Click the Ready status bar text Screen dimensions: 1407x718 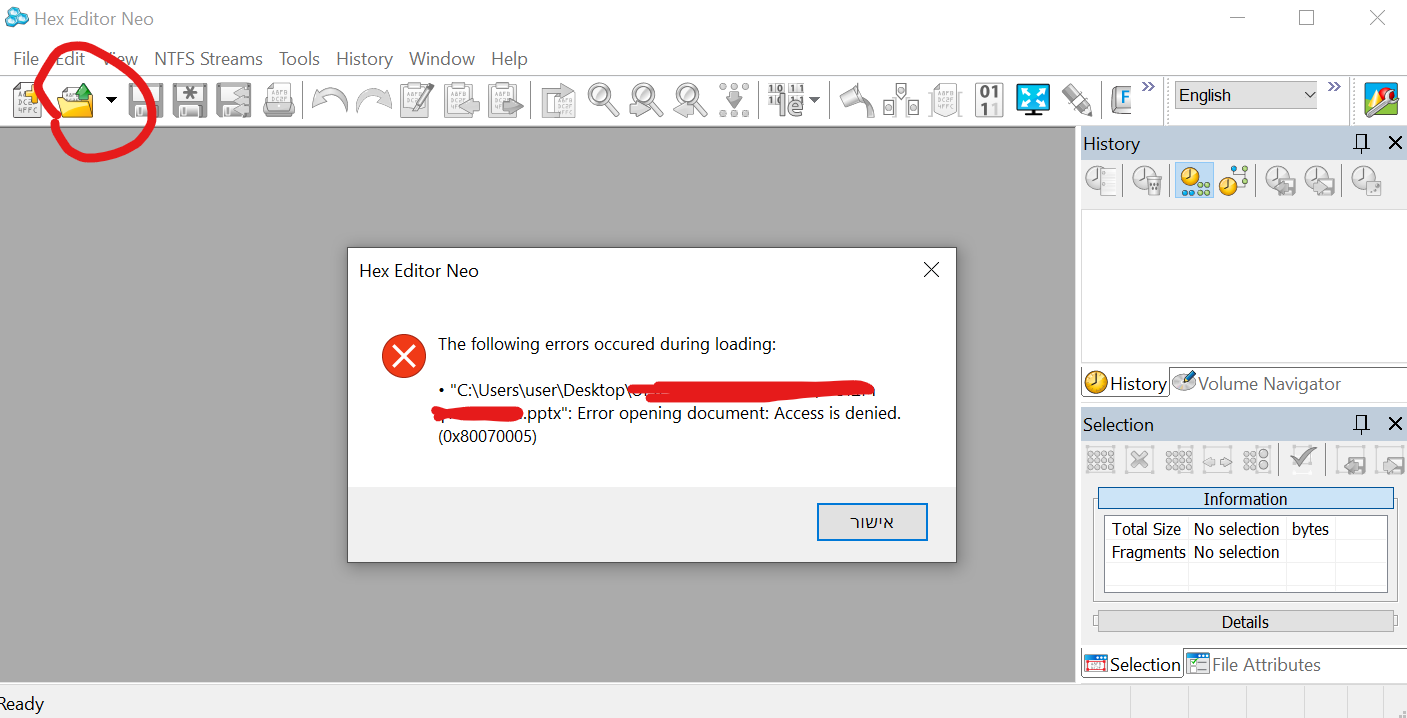(x=22, y=704)
